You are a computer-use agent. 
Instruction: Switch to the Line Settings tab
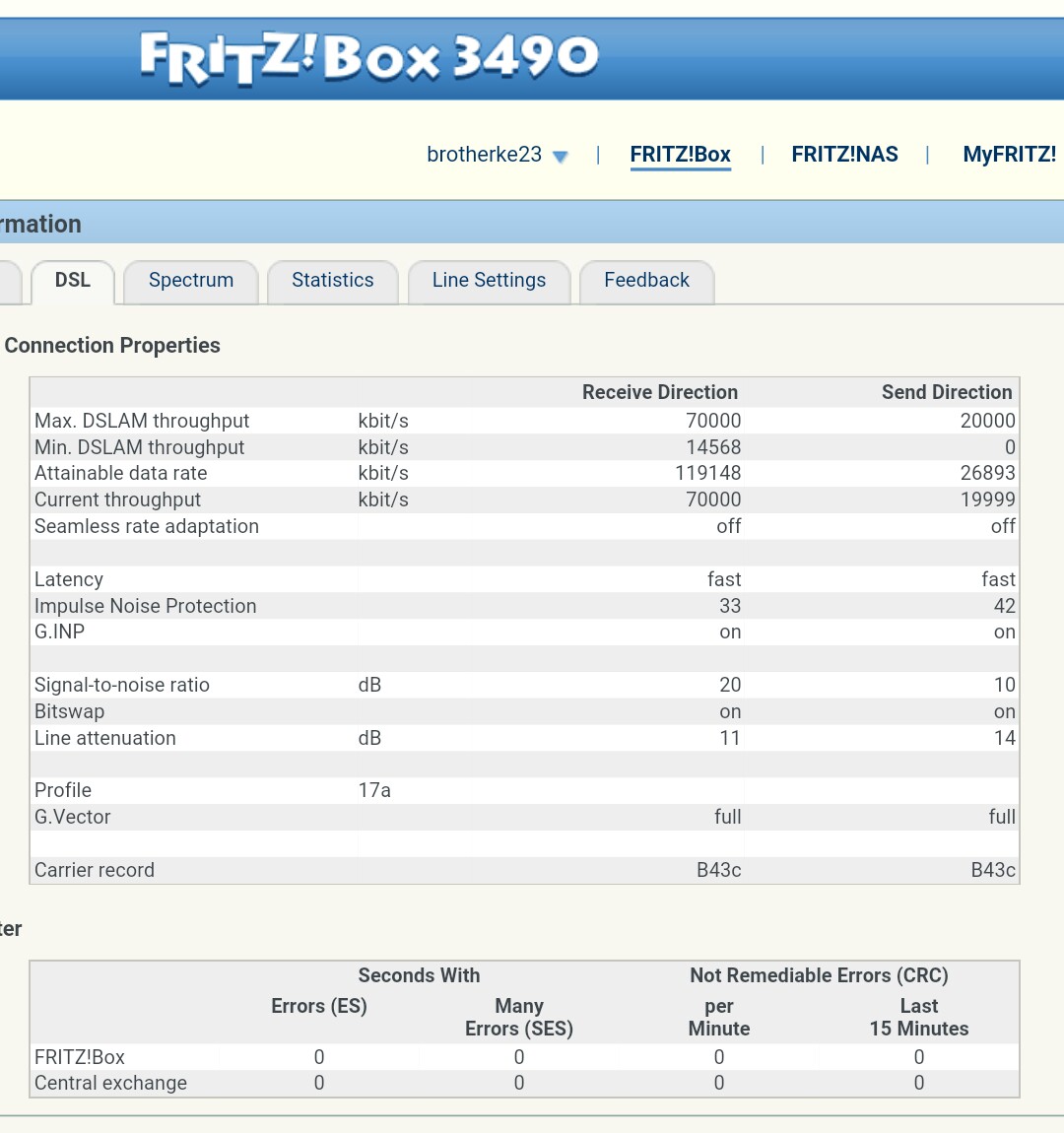click(489, 281)
